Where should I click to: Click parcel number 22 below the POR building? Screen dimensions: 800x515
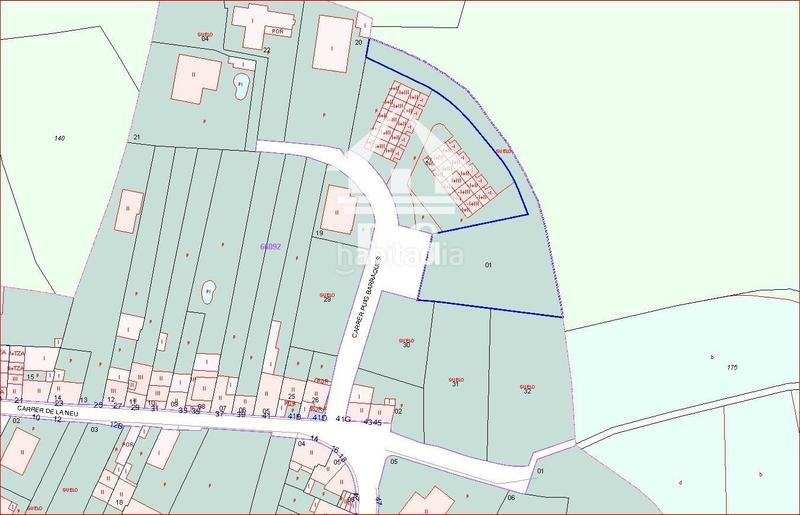point(266,49)
